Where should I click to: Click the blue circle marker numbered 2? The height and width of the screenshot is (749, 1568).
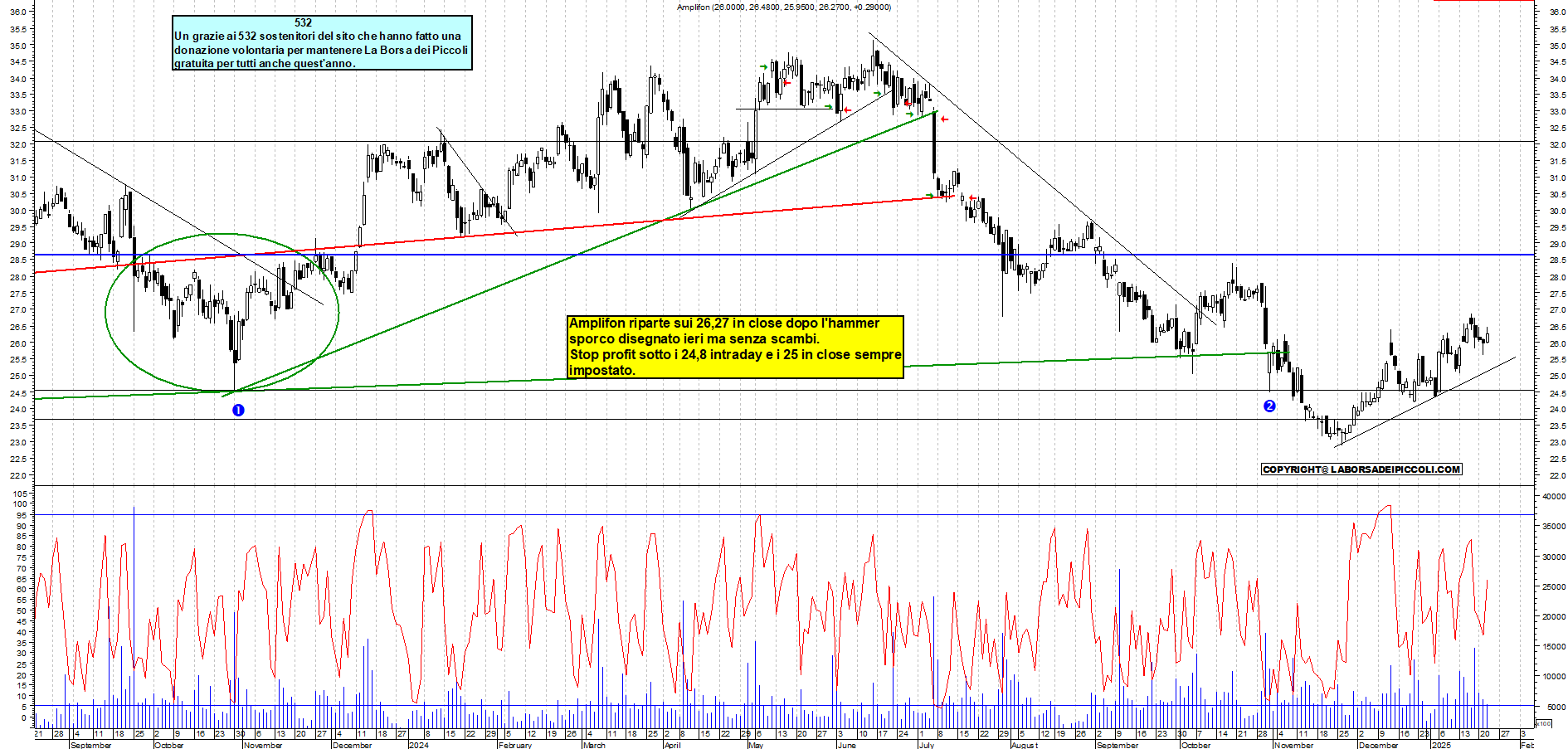[1269, 406]
